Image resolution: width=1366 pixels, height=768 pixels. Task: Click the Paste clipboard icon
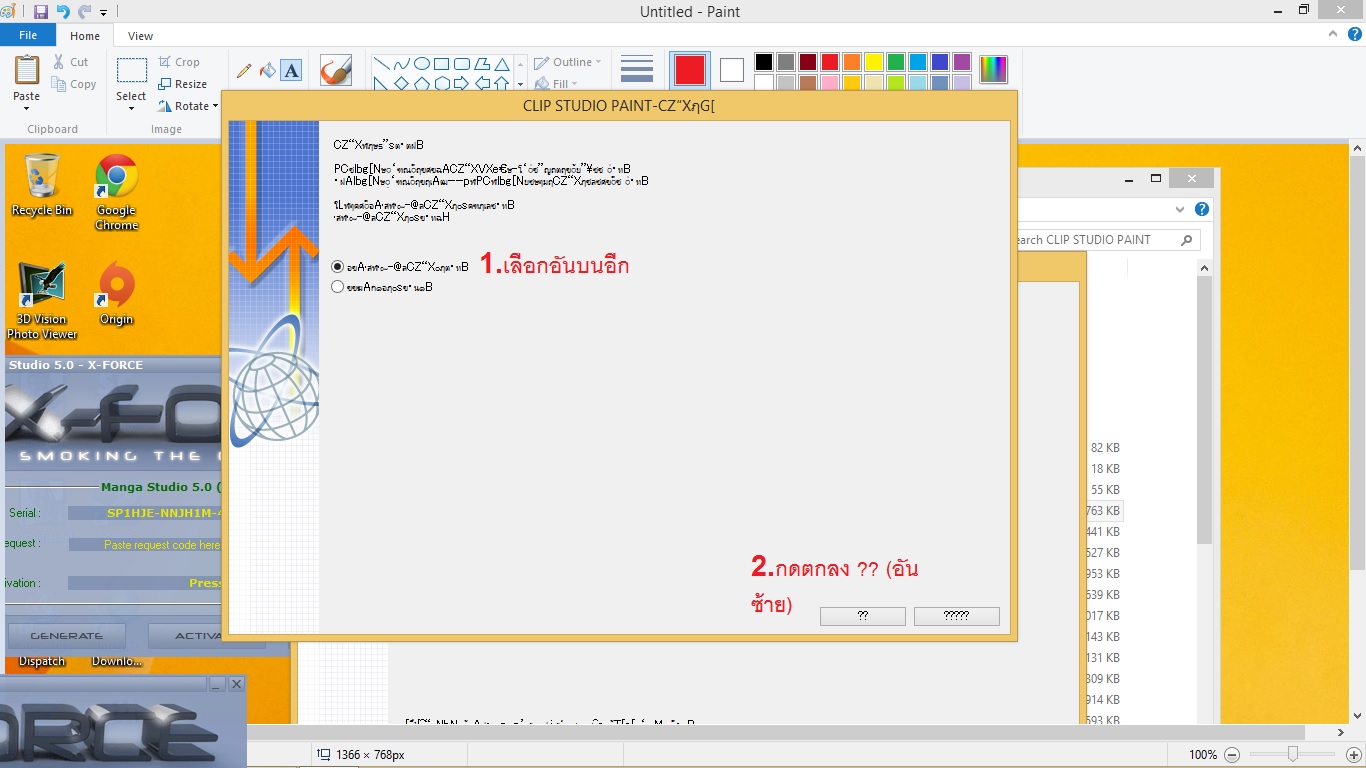click(27, 70)
